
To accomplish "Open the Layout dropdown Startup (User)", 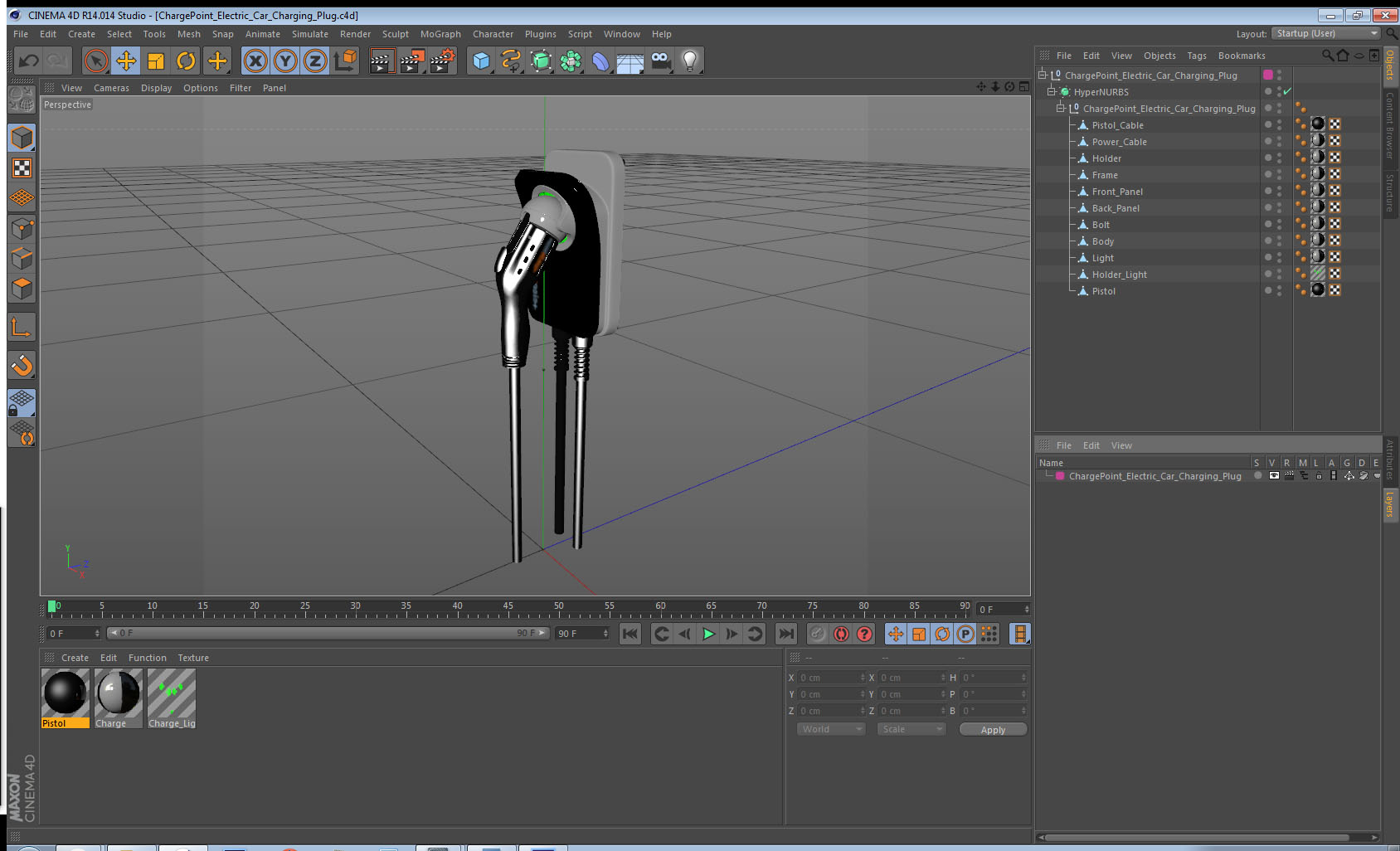I will pyautogui.click(x=1326, y=33).
